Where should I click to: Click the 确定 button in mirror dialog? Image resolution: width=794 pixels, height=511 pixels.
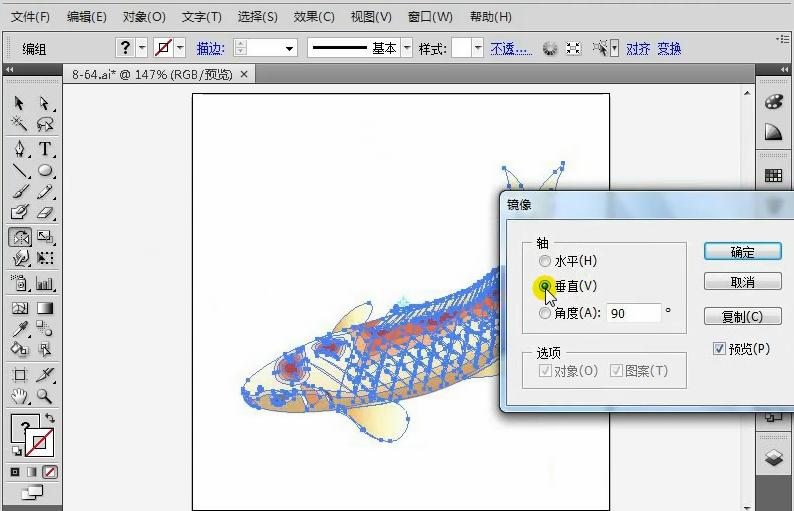point(742,252)
